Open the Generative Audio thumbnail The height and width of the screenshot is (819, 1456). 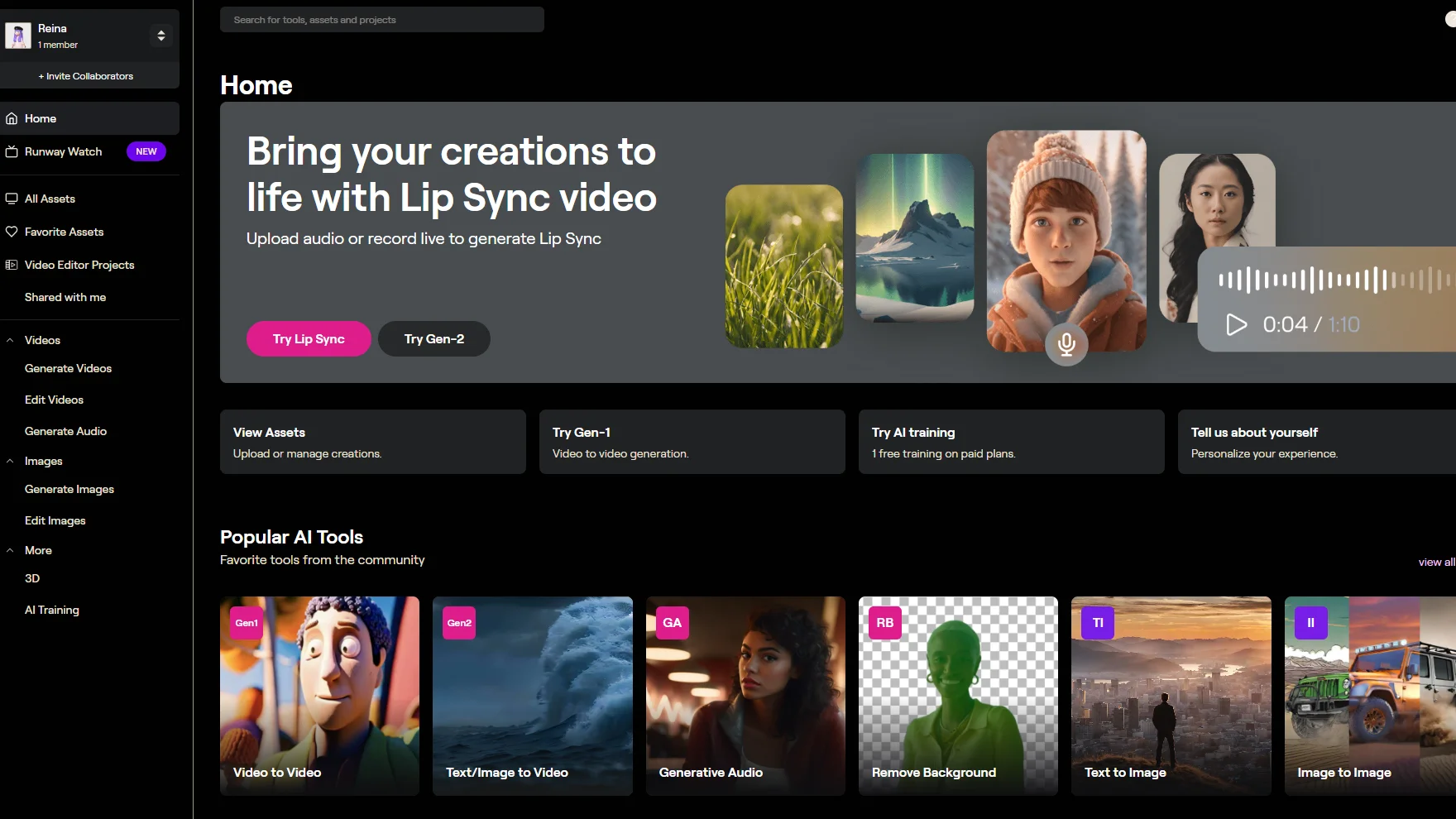coord(745,696)
